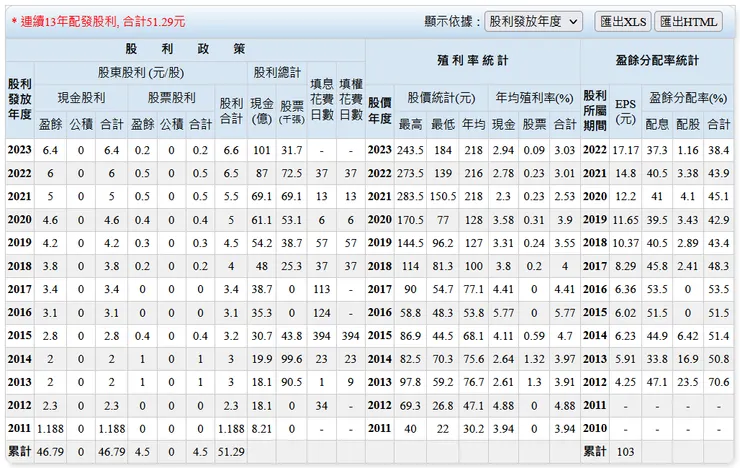This screenshot has height=468, width=740.
Task: Click the 2011 cash dividend 1.188 under 盈餘
Action: click(x=50, y=429)
